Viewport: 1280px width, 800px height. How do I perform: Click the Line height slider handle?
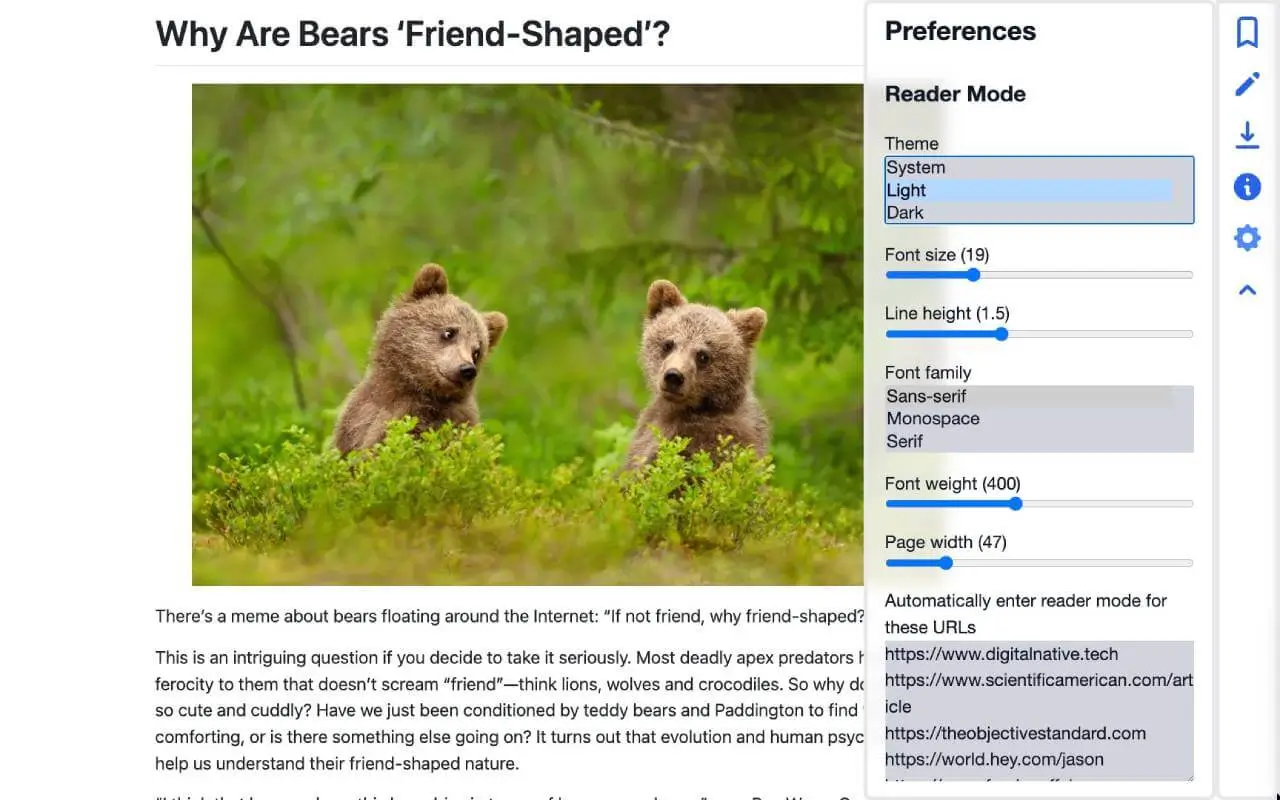click(x=1001, y=334)
